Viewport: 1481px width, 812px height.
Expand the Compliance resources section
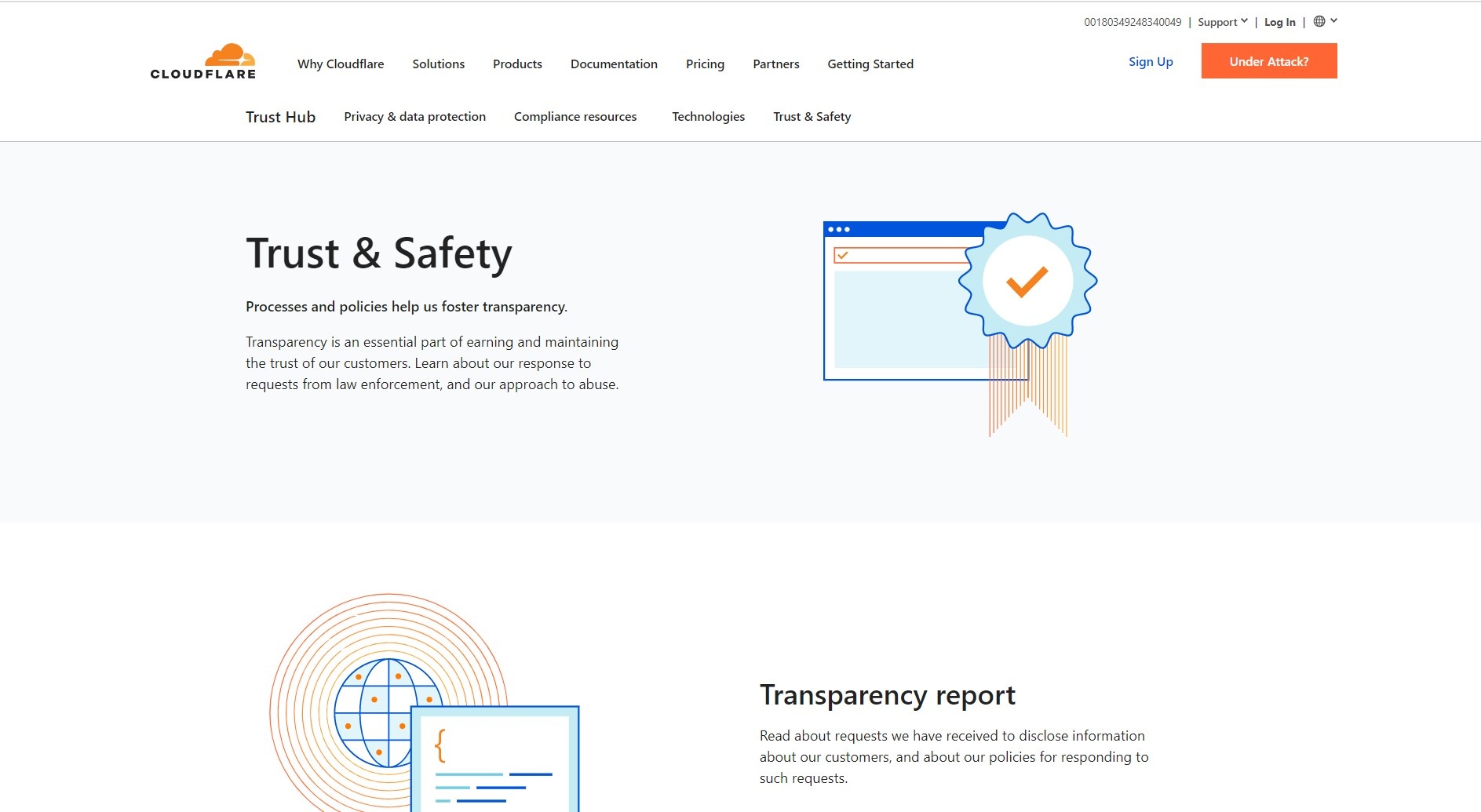[575, 116]
